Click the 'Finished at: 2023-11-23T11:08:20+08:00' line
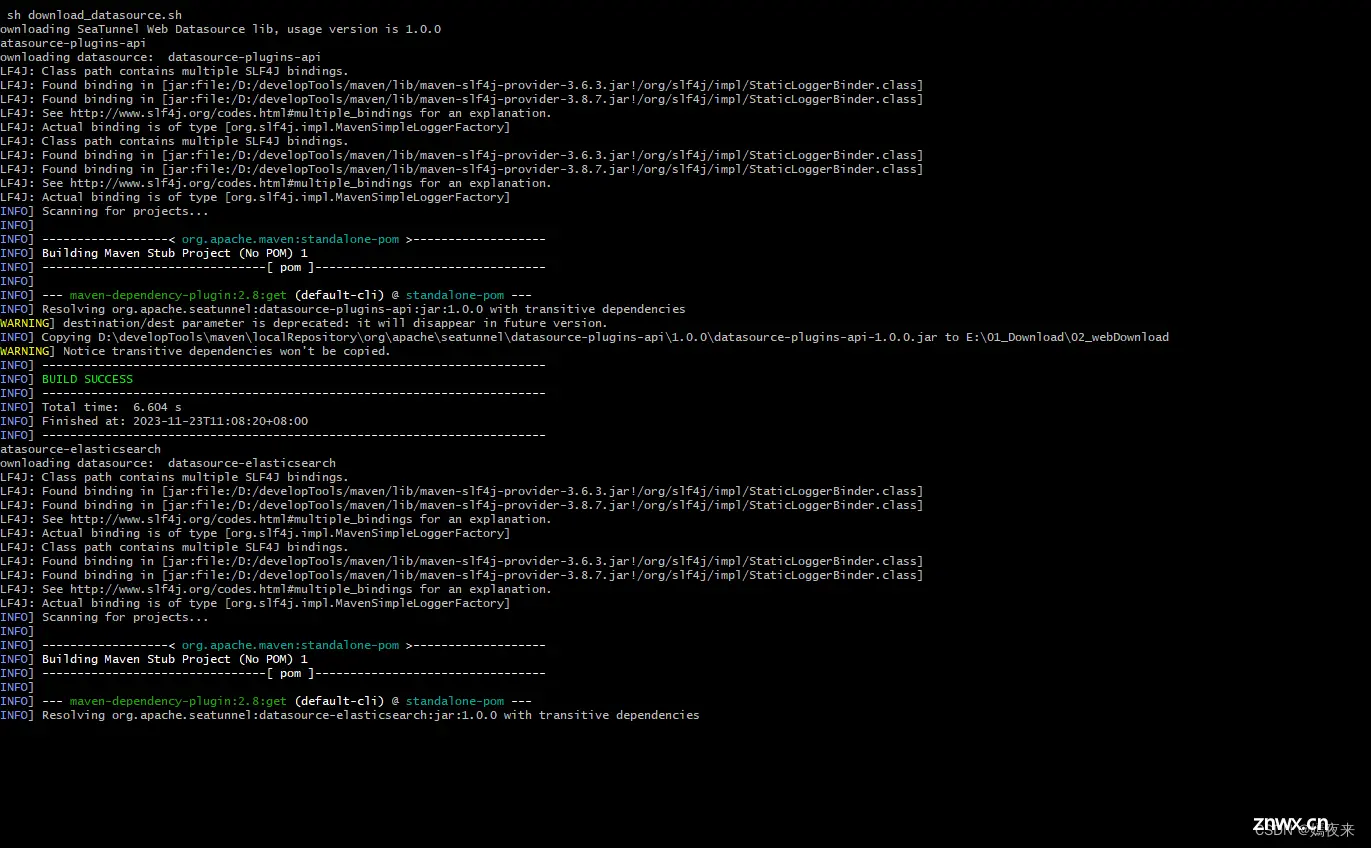This screenshot has width=1371, height=848. point(154,421)
